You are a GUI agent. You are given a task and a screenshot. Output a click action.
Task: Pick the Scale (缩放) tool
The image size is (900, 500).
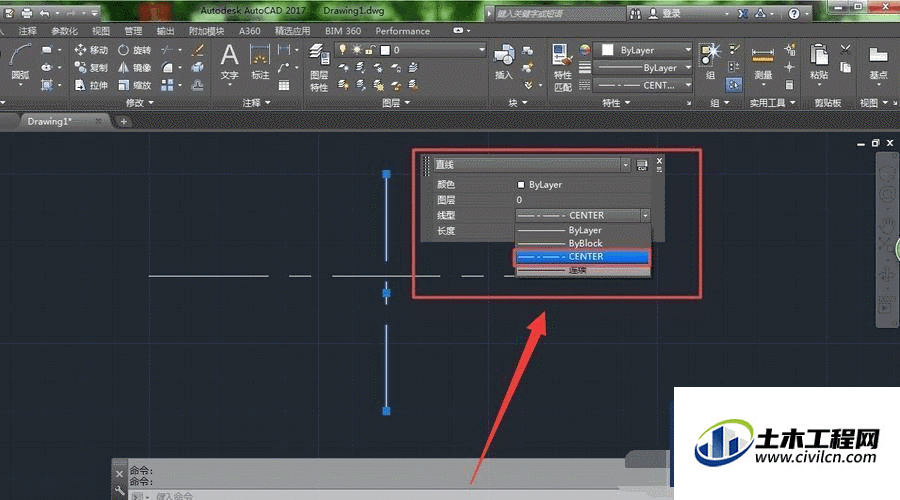point(134,85)
